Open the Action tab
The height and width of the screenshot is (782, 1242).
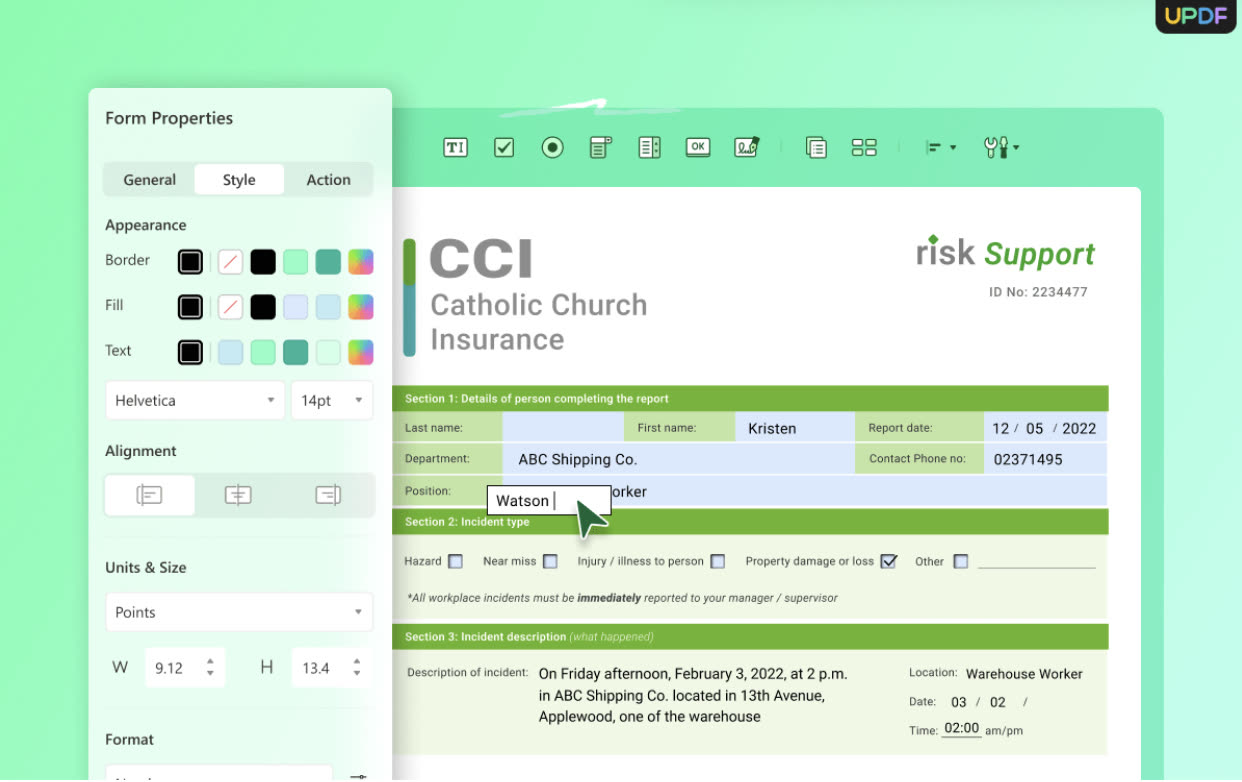[329, 180]
